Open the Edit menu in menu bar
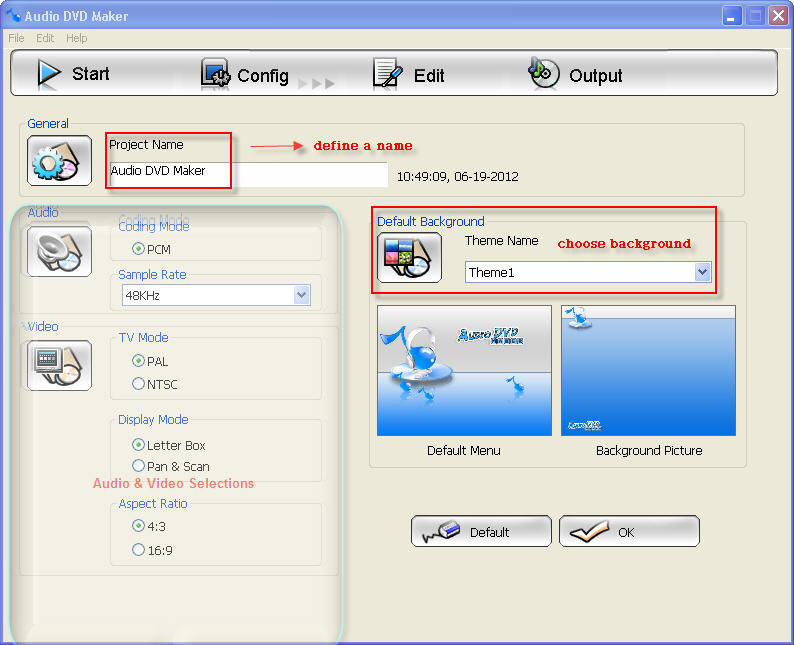Screen dimensions: 794x645 coord(45,38)
